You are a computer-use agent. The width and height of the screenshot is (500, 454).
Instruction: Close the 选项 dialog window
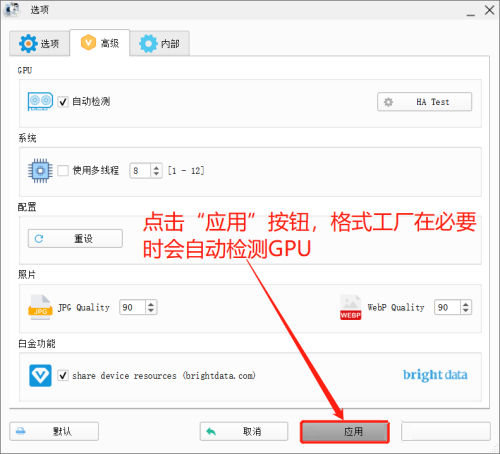click(489, 10)
